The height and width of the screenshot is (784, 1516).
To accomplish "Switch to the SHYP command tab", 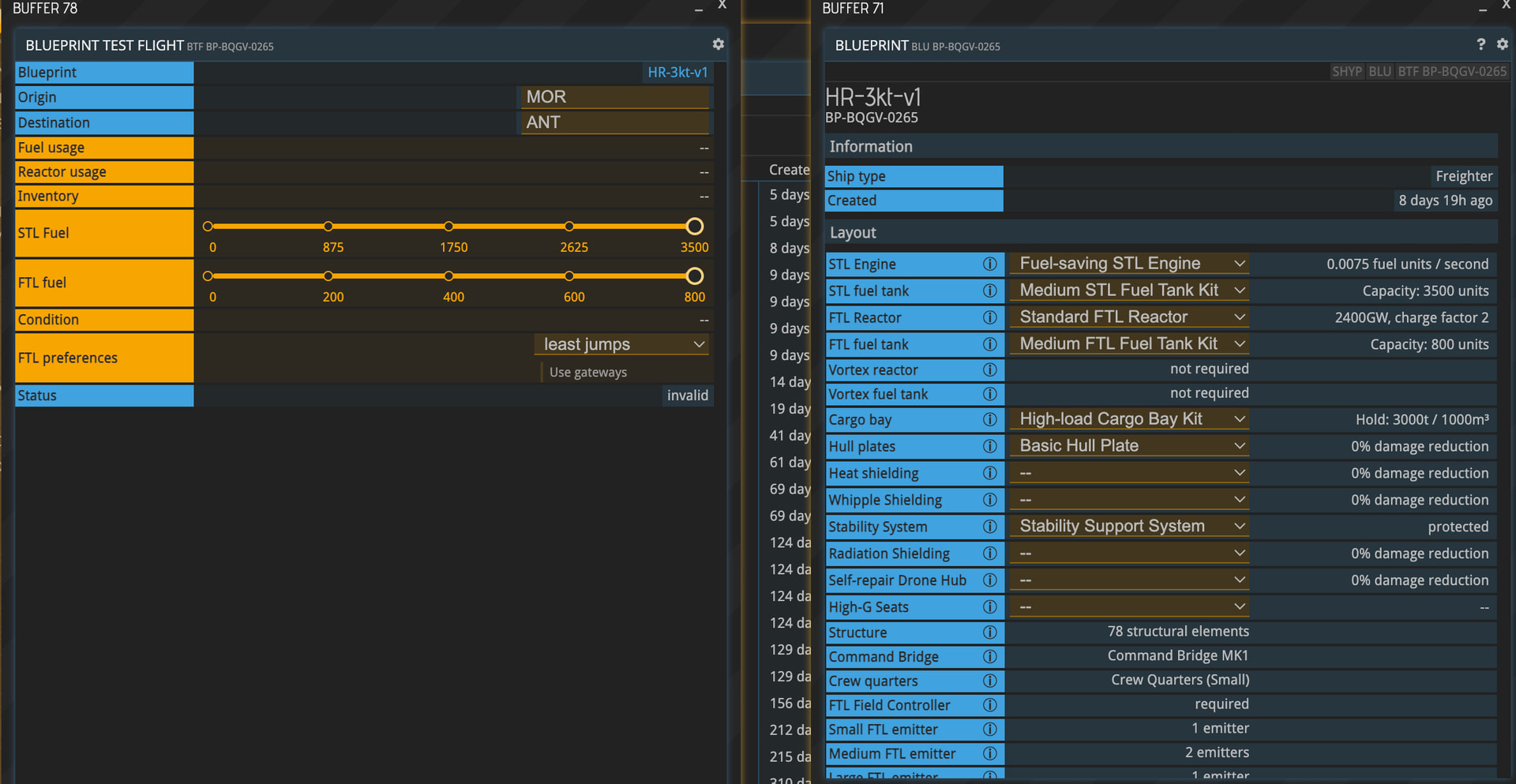I will click(1346, 71).
